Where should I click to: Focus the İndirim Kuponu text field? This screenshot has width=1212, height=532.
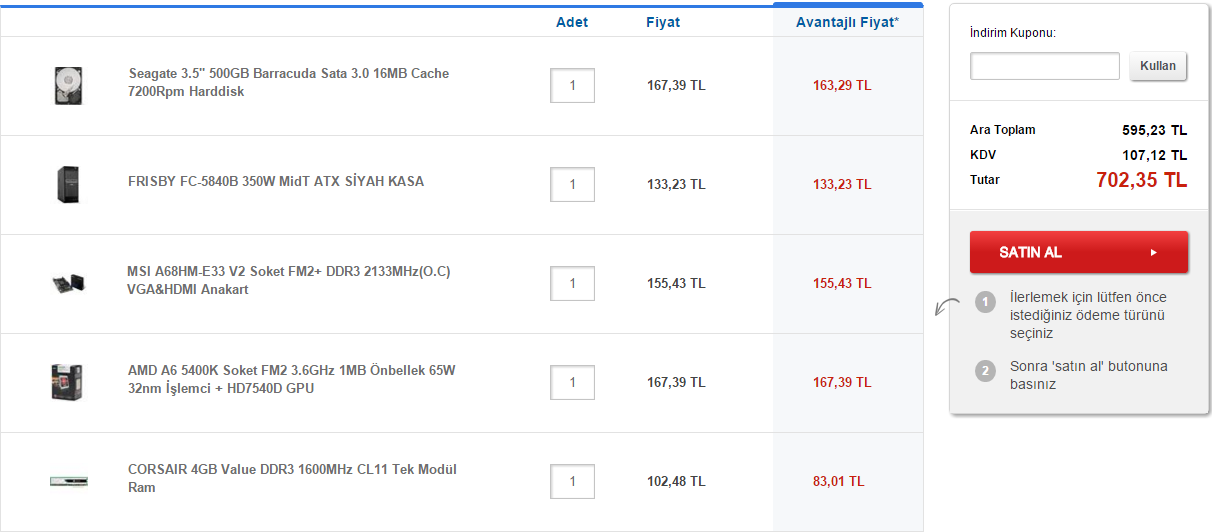1044,66
